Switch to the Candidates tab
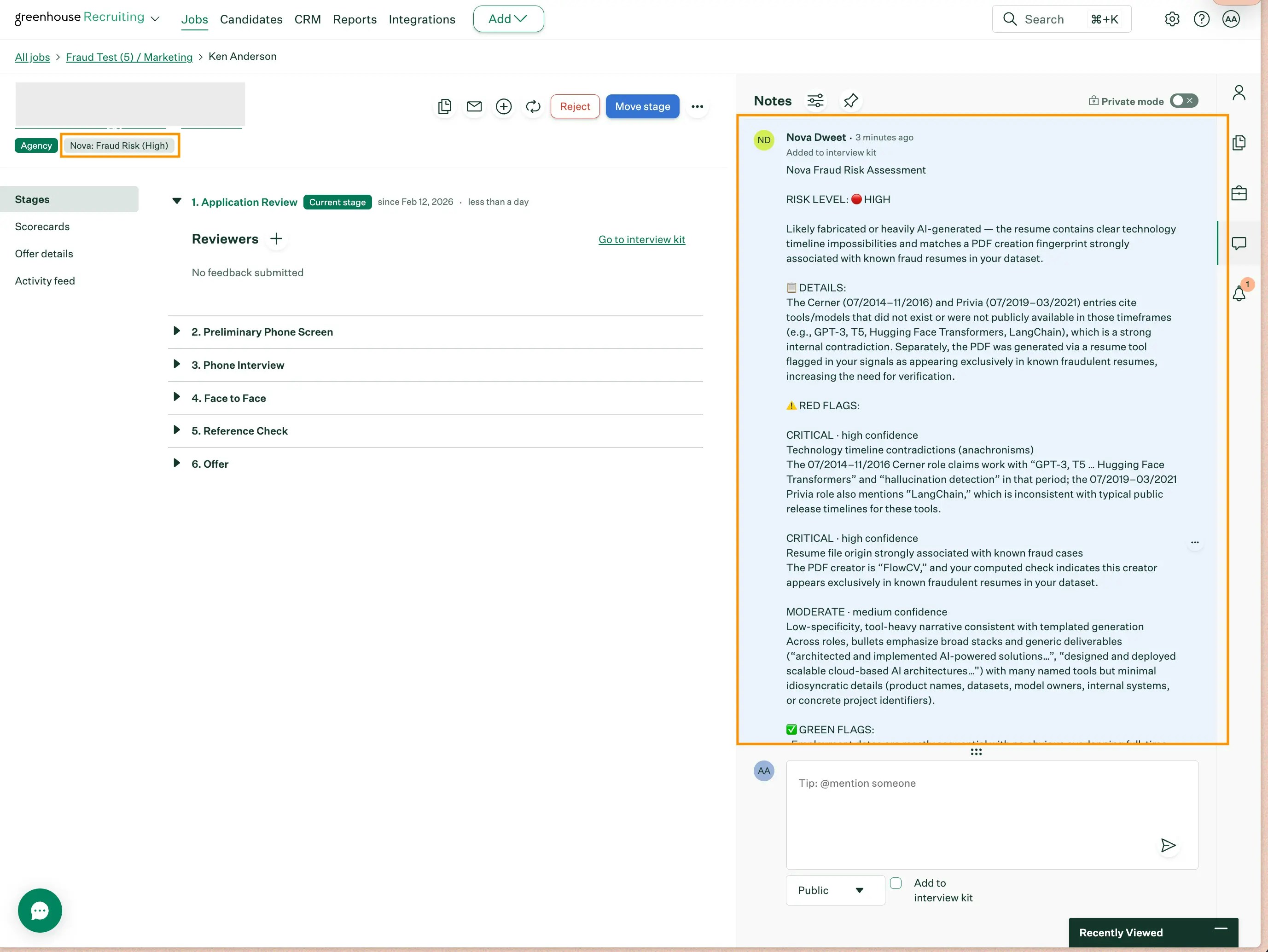Screen dimensions: 1268x952 (251, 19)
